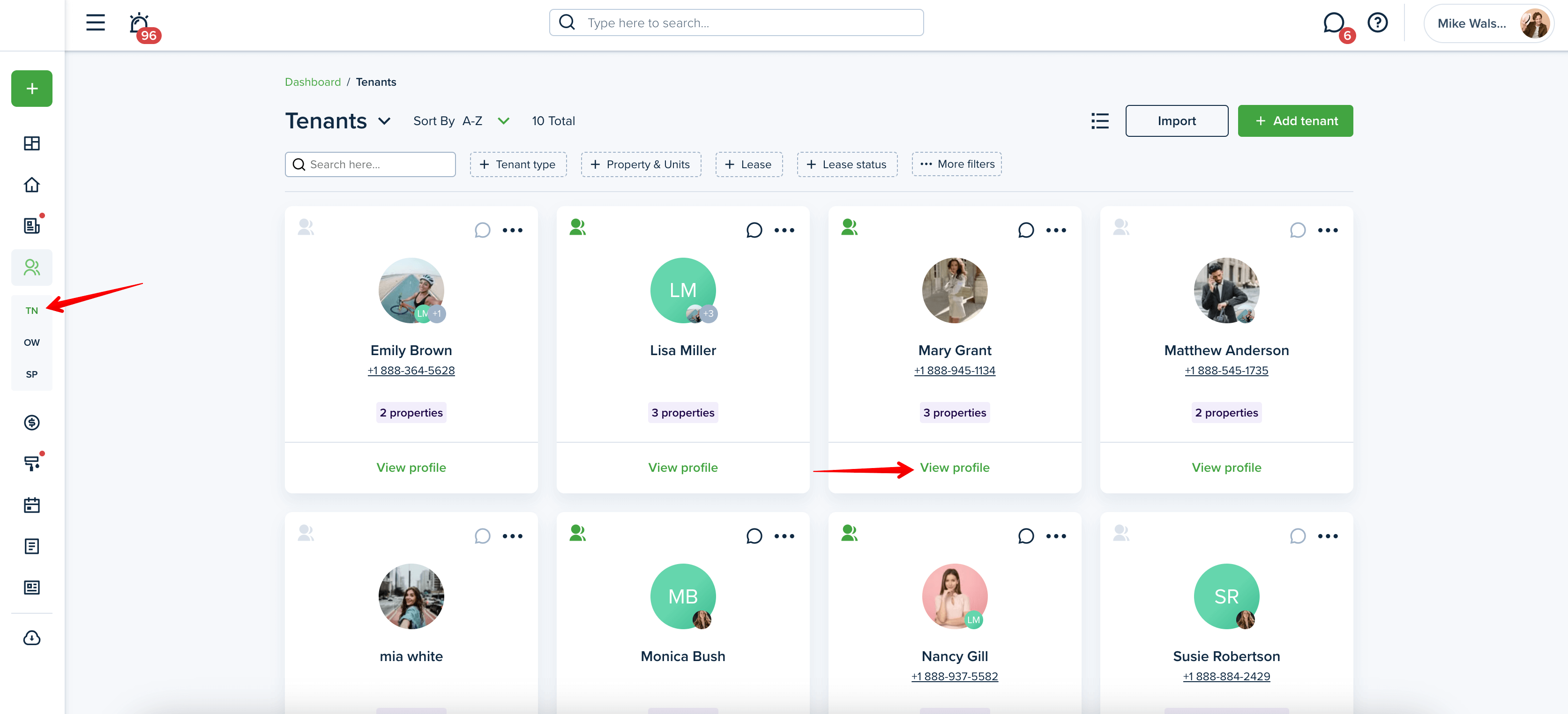View profile of Matthew Anderson
The image size is (1568, 714).
click(1226, 467)
